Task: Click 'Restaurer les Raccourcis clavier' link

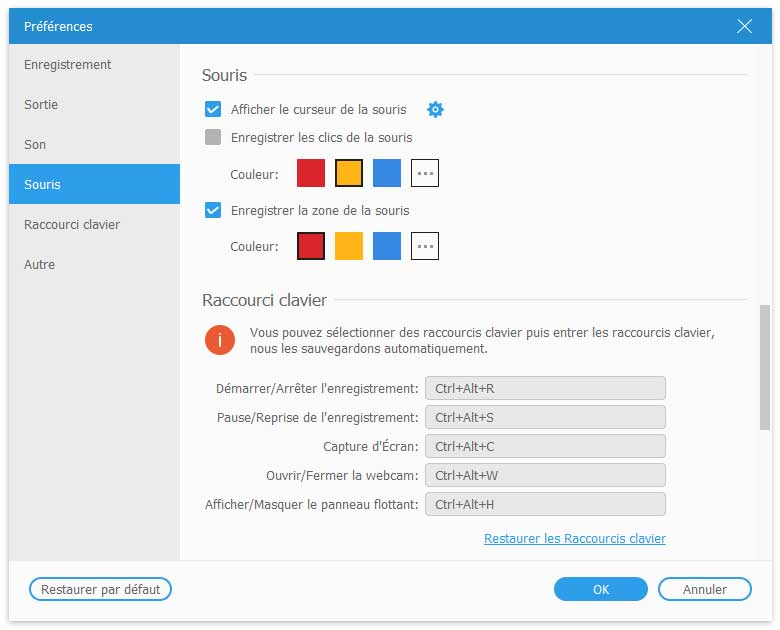Action: click(x=574, y=539)
